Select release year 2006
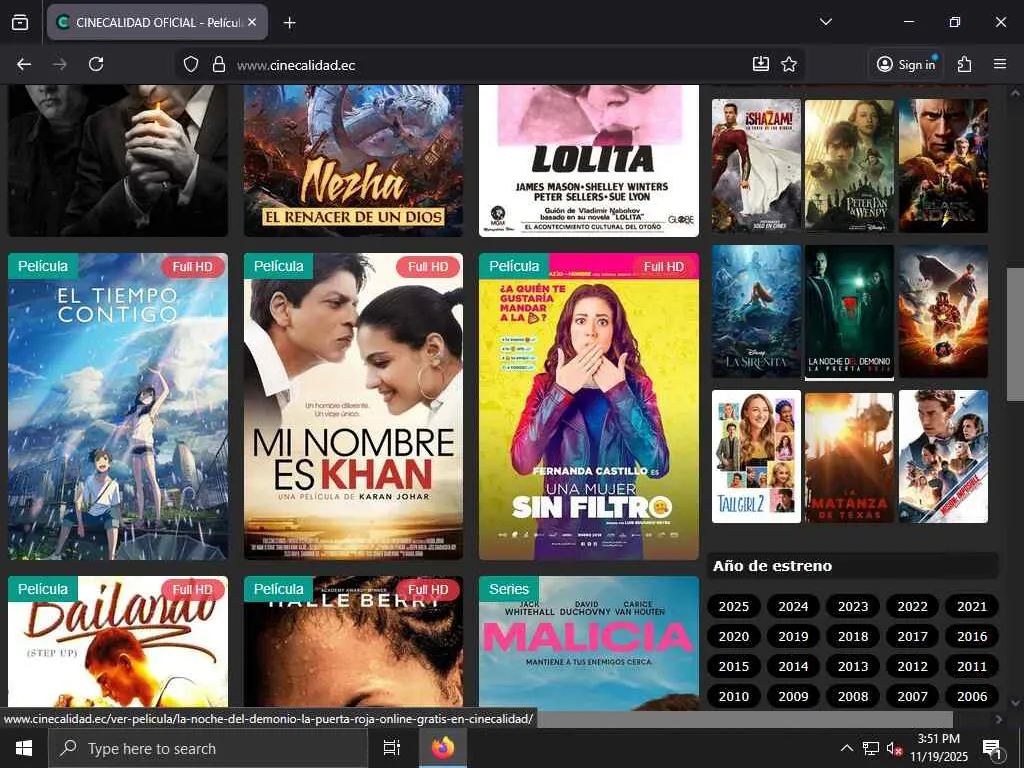Viewport: 1024px width, 768px height. [x=972, y=696]
